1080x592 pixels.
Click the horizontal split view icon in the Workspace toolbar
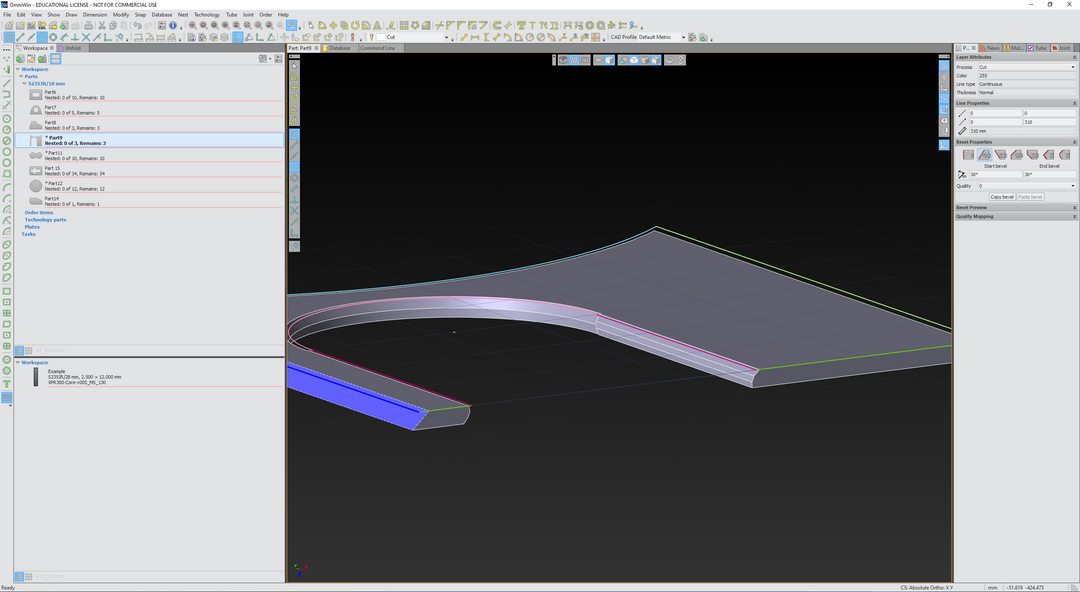click(x=55, y=59)
